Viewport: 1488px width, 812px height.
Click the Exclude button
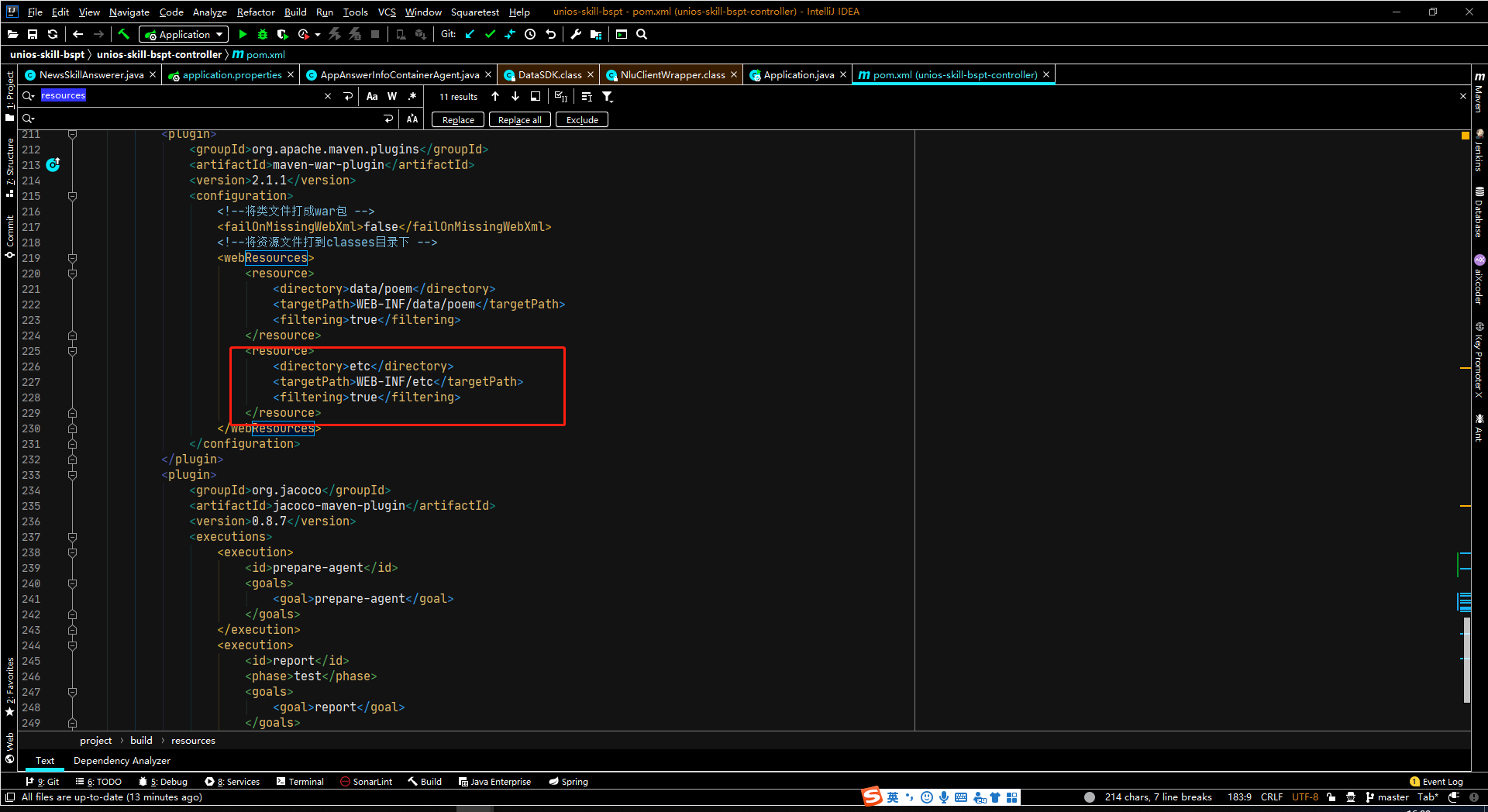[x=582, y=119]
